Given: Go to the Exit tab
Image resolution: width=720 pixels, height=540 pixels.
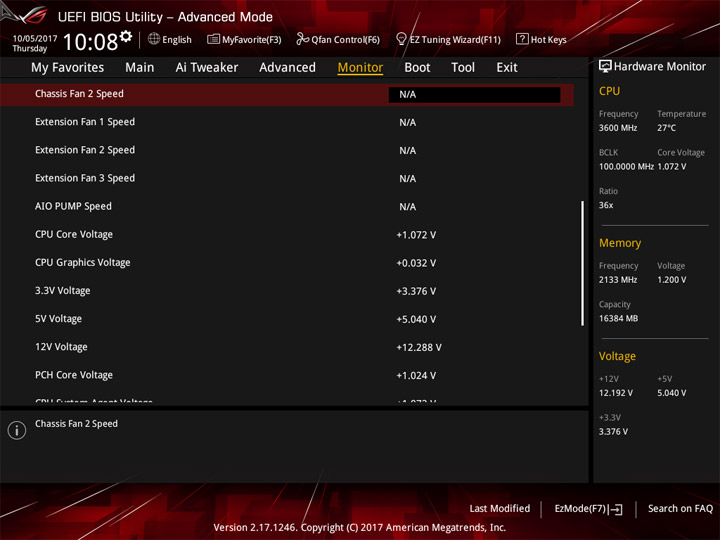Looking at the screenshot, I should point(507,68).
